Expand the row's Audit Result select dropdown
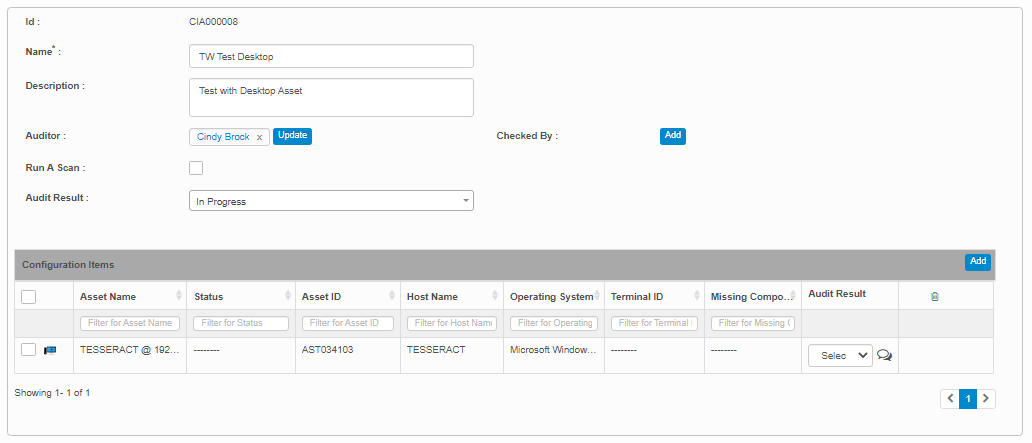Viewport: 1032px width, 443px height. pos(839,355)
